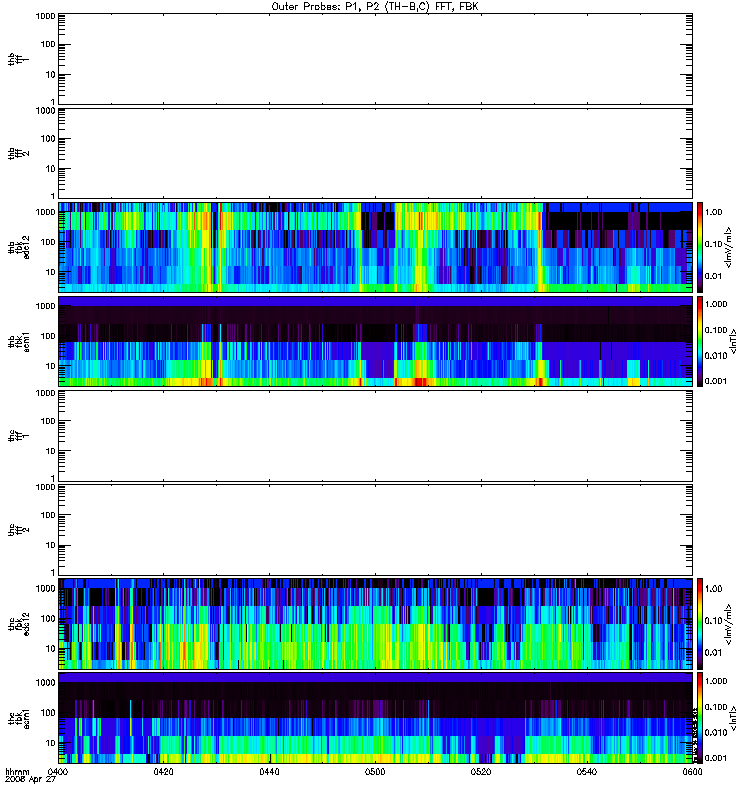Click the empty thc fff 2 plot panel
Image resolution: width=750 pixels, height=800 pixels.
coord(375,530)
